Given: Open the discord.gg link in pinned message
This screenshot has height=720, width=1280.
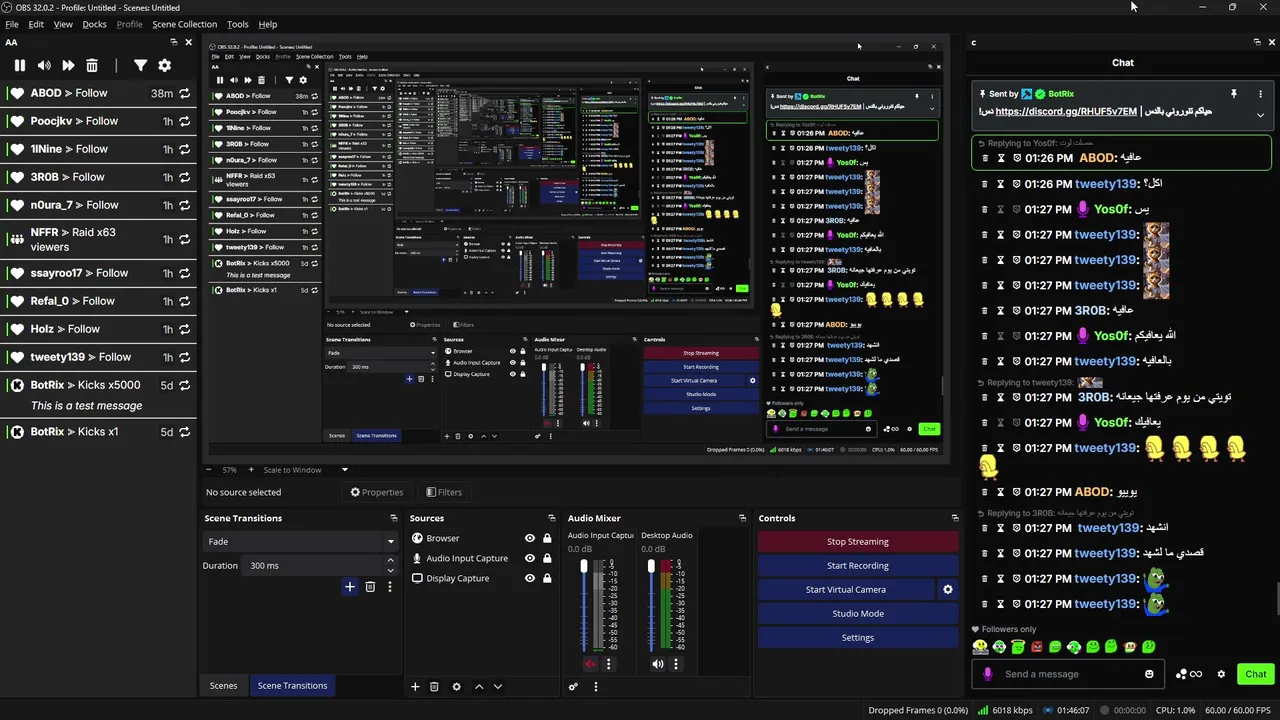Looking at the screenshot, I should (1066, 112).
